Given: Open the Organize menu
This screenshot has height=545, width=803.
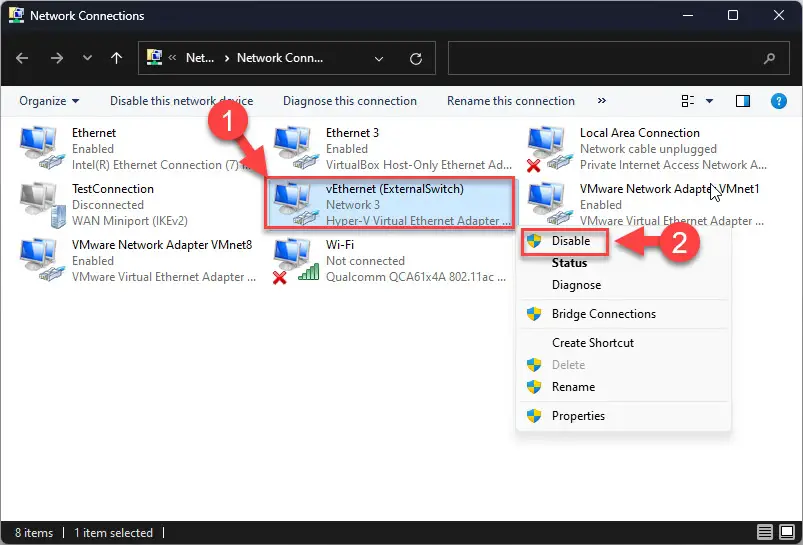Looking at the screenshot, I should coord(49,101).
